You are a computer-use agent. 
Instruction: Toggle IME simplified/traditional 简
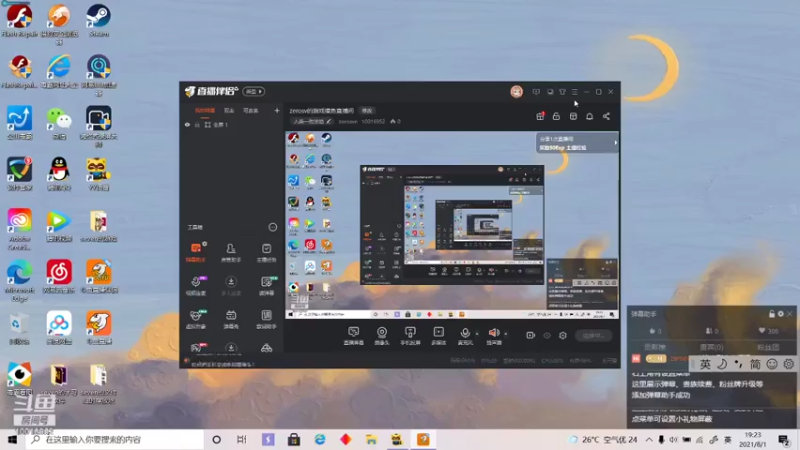pyautogui.click(x=755, y=364)
